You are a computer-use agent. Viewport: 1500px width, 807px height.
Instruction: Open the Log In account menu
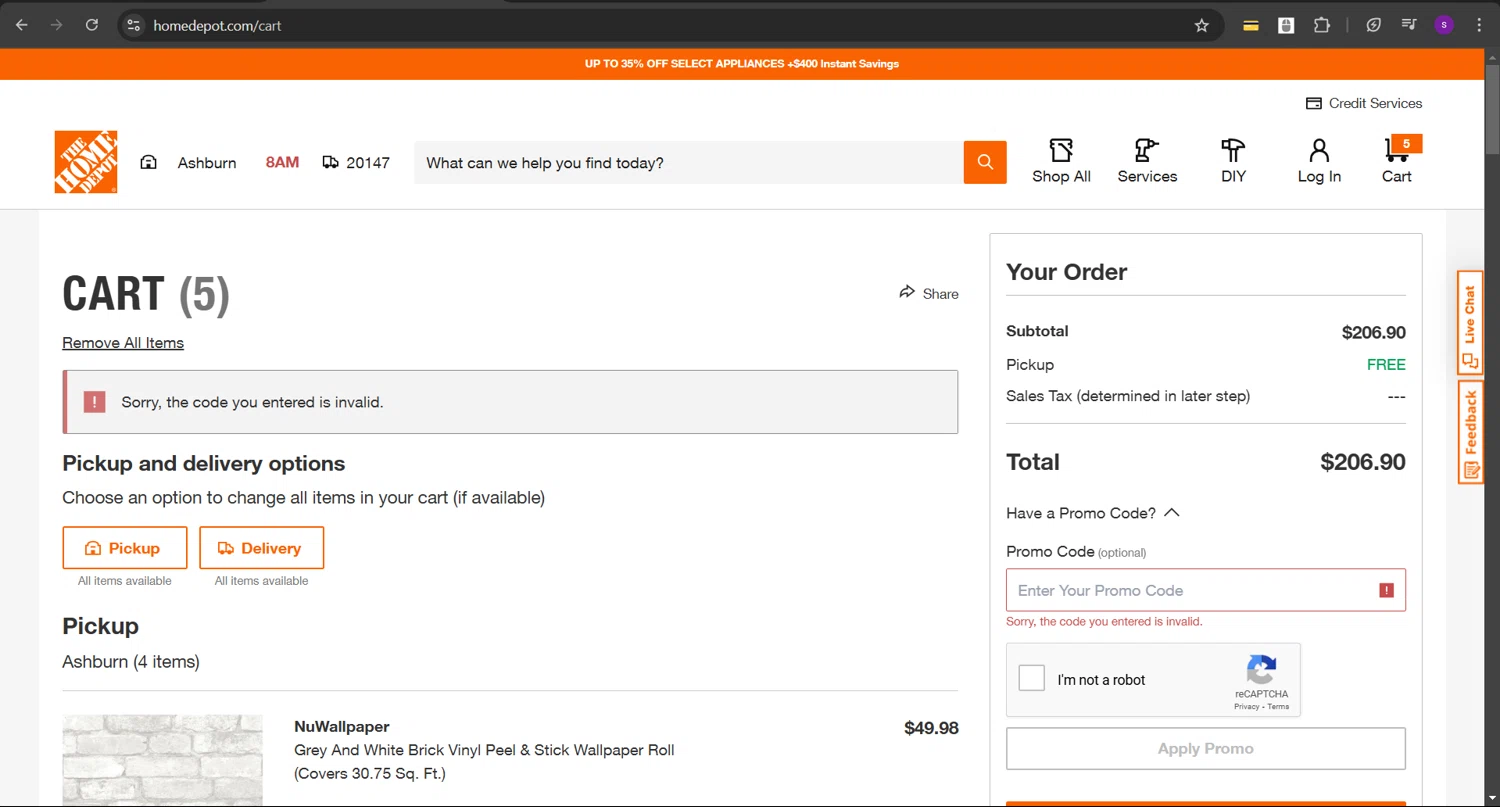coord(1319,161)
